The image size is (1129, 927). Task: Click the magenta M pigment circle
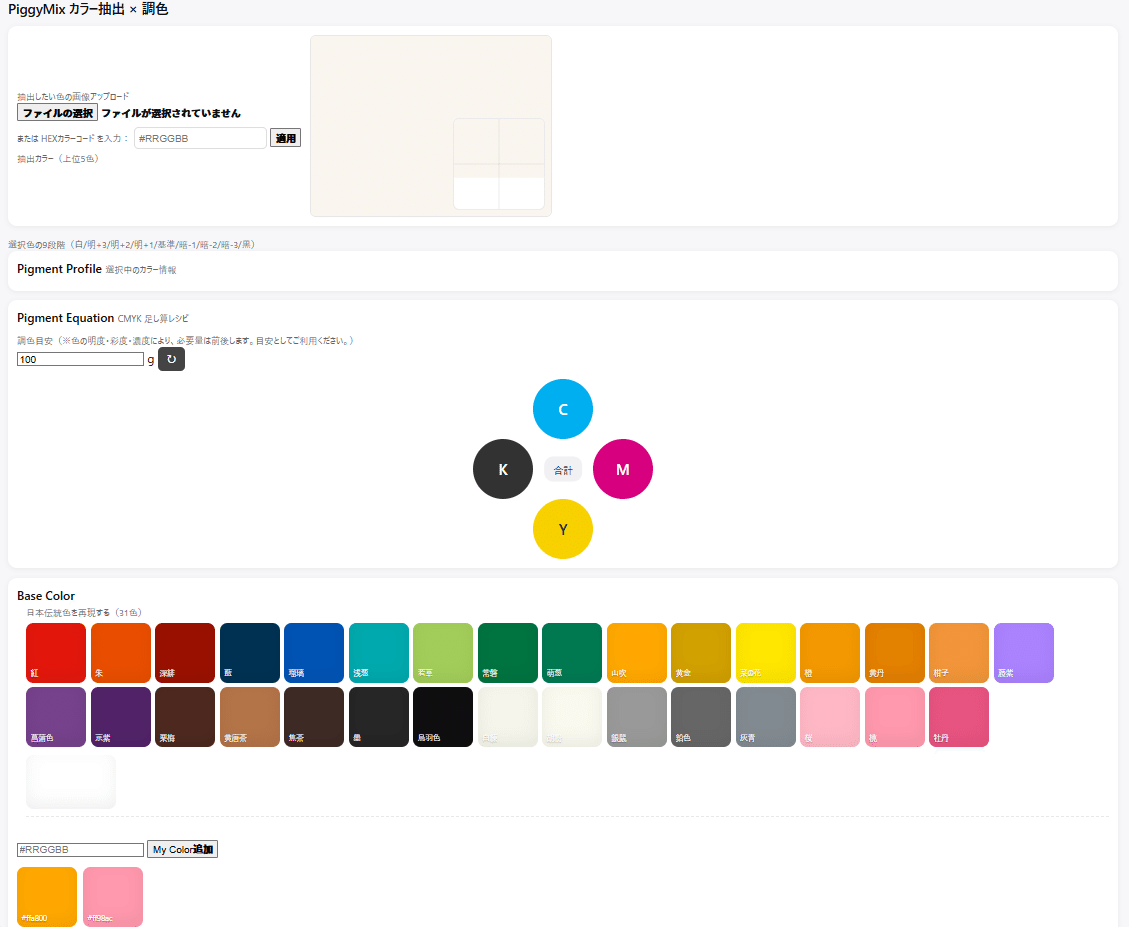coord(623,469)
